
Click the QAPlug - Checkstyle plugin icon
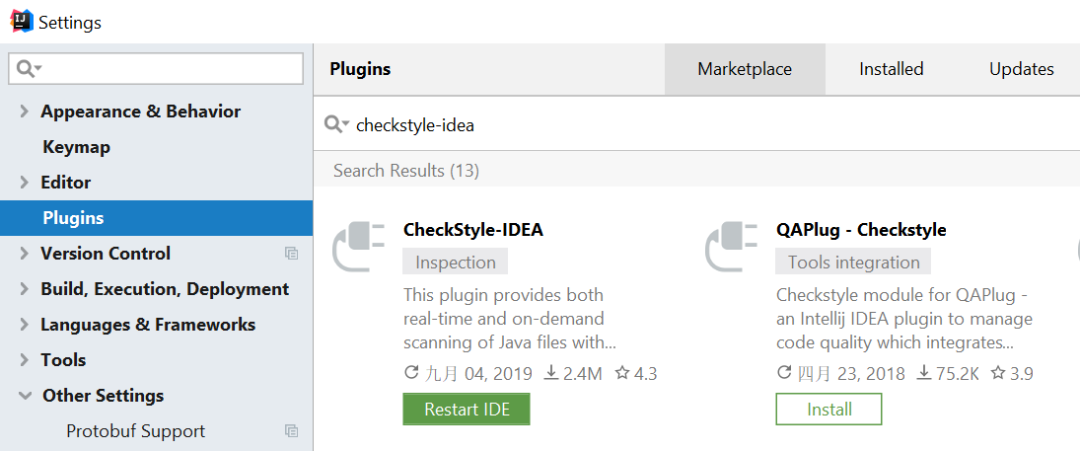731,246
